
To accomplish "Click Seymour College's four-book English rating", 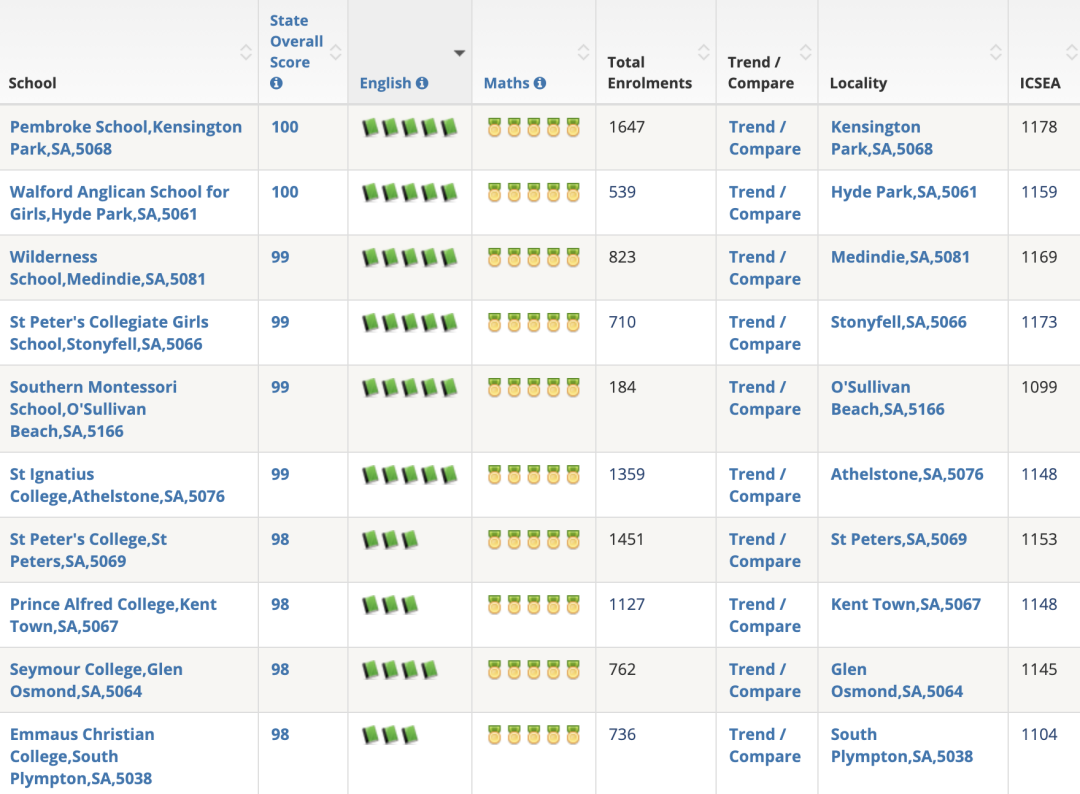I will (400, 670).
